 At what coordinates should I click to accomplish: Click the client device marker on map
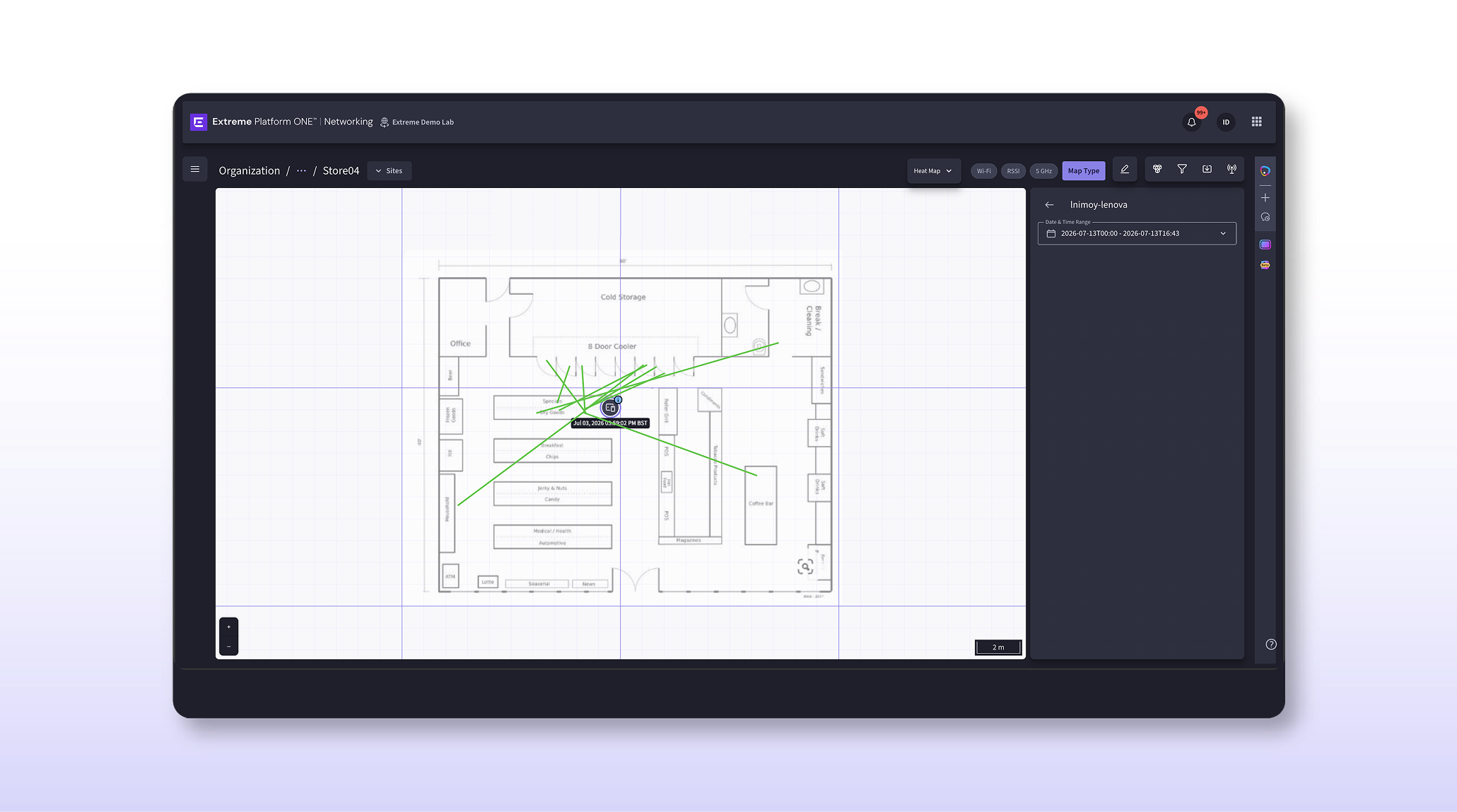coord(610,408)
